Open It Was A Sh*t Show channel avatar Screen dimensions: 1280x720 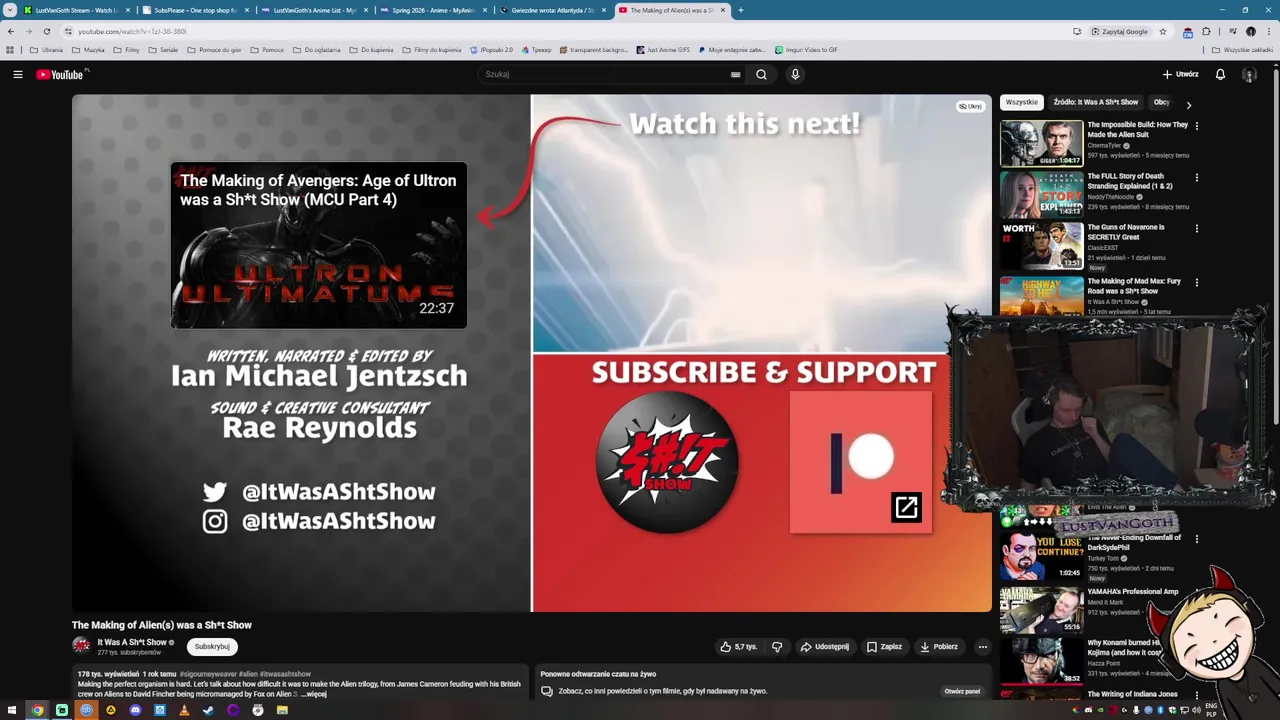(x=81, y=646)
